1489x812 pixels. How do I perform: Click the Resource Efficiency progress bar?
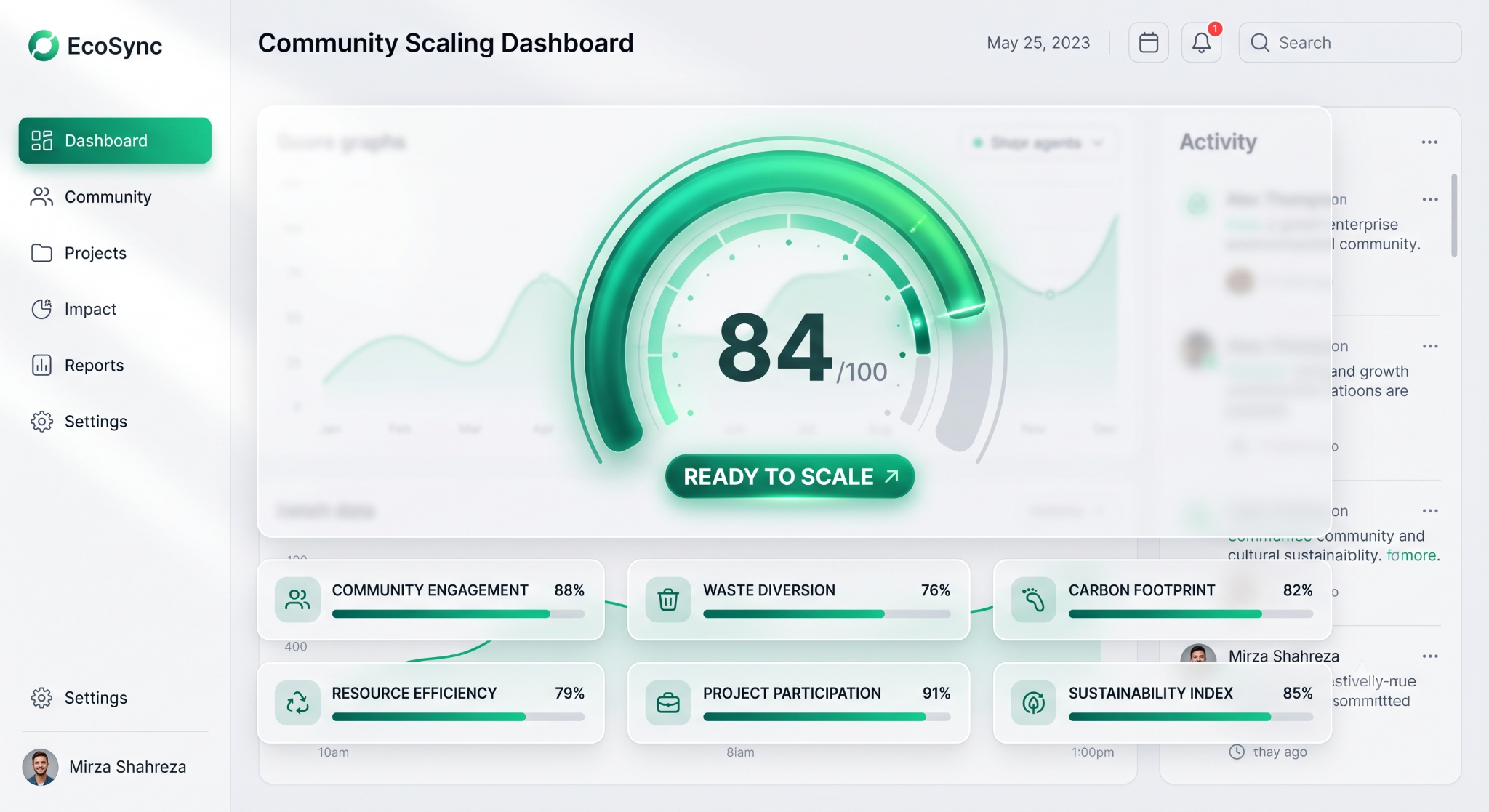[458, 717]
